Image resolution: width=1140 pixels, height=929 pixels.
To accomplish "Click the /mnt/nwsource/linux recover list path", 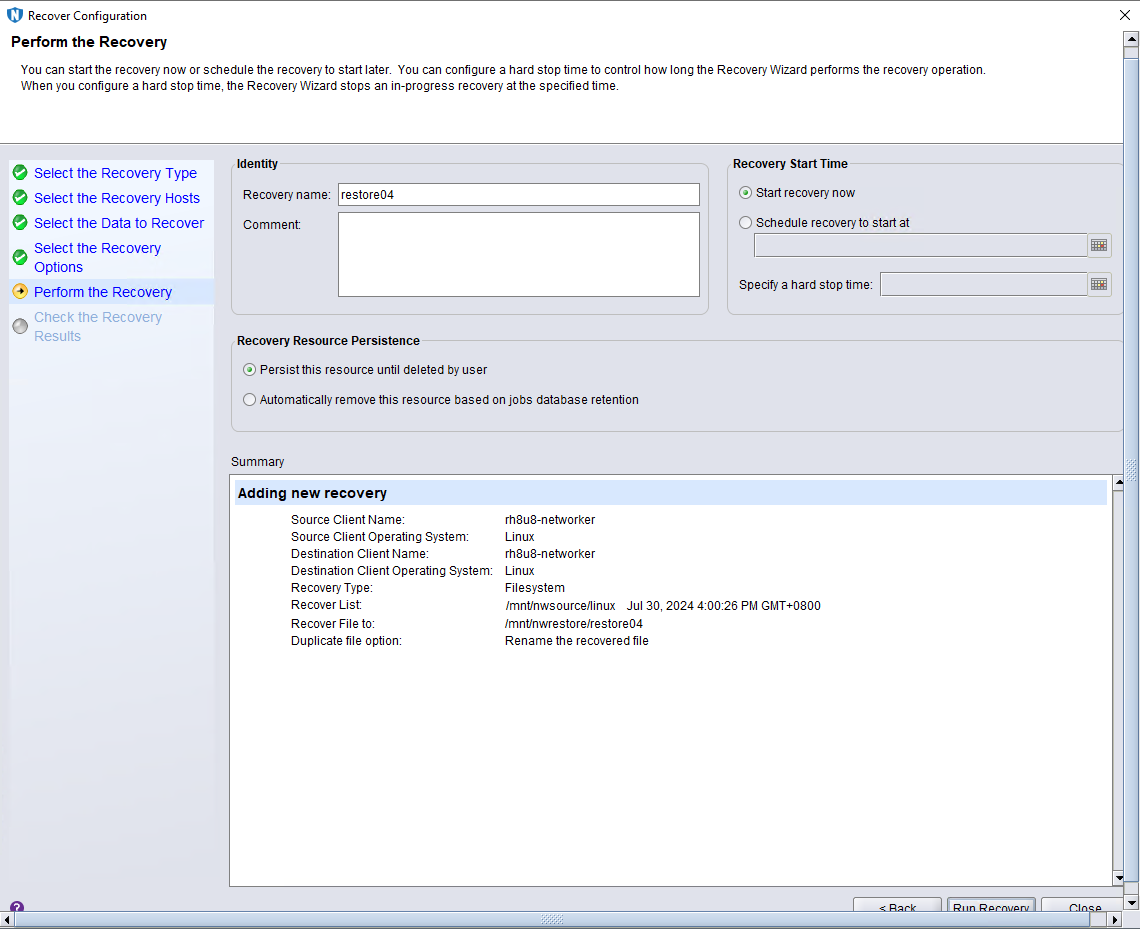I will 560,606.
